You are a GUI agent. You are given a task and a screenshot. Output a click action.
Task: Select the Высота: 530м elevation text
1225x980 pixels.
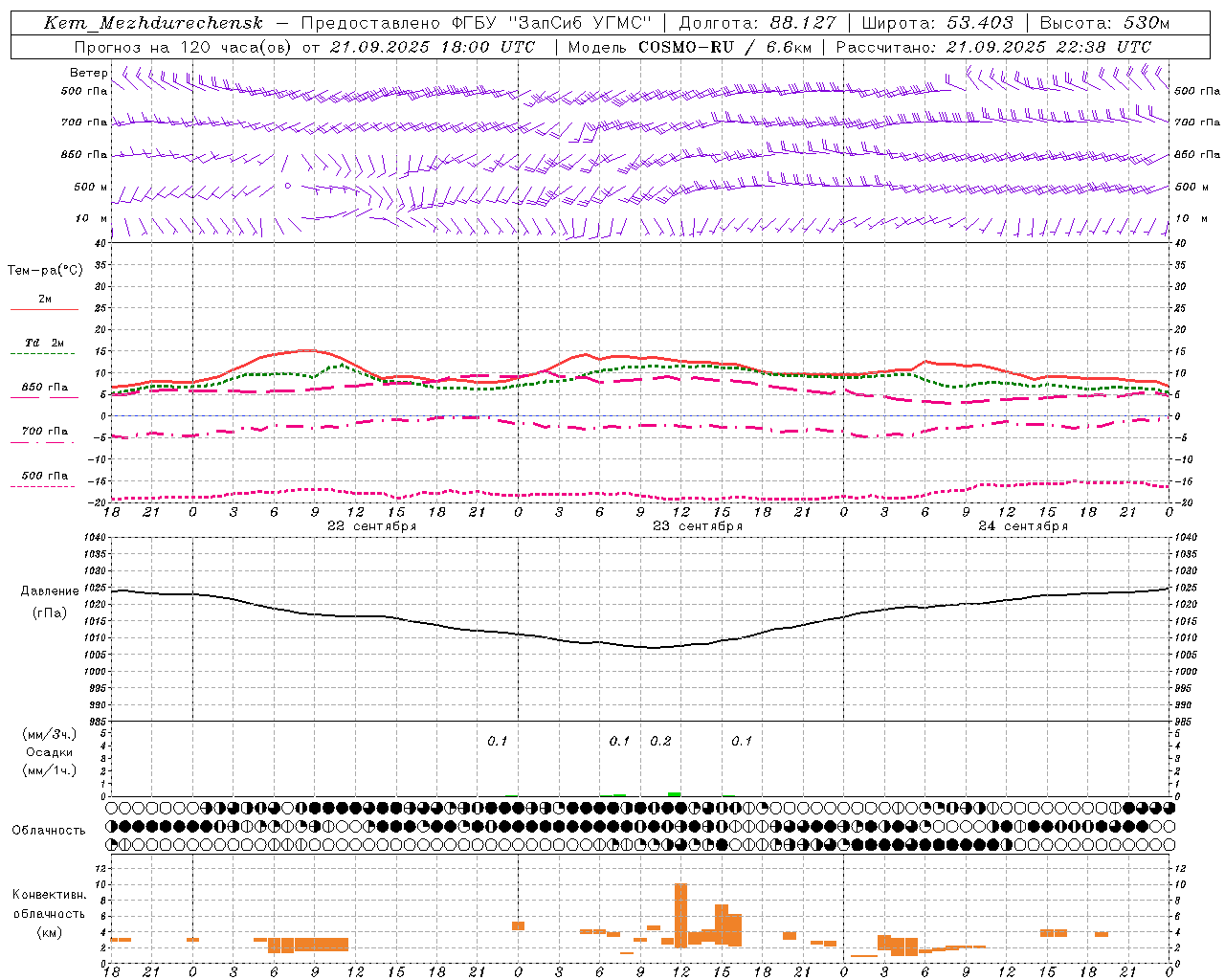click(1104, 23)
